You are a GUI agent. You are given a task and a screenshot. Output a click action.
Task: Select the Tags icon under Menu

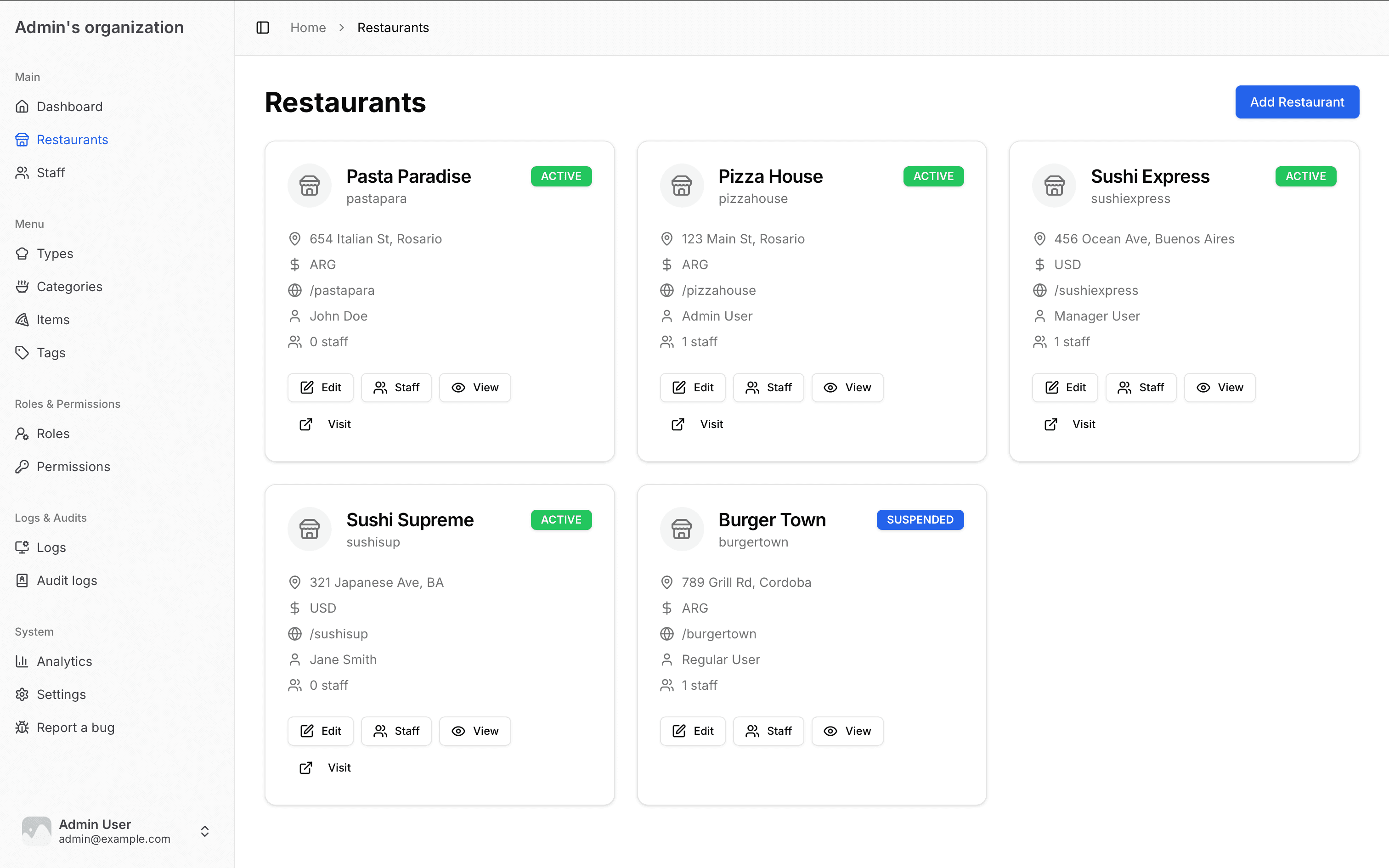pos(23,353)
